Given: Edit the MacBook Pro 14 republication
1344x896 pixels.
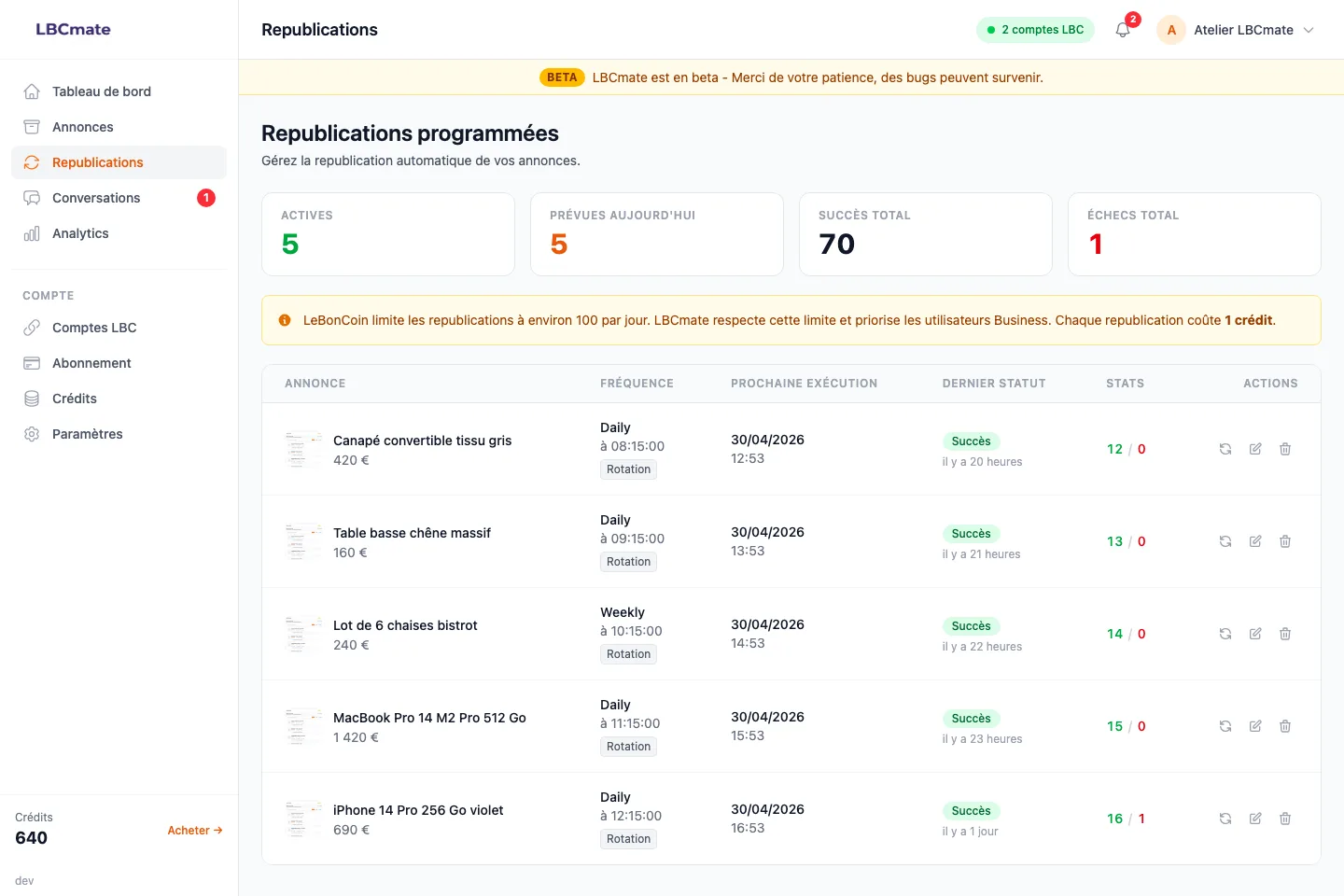Looking at the screenshot, I should tap(1255, 726).
